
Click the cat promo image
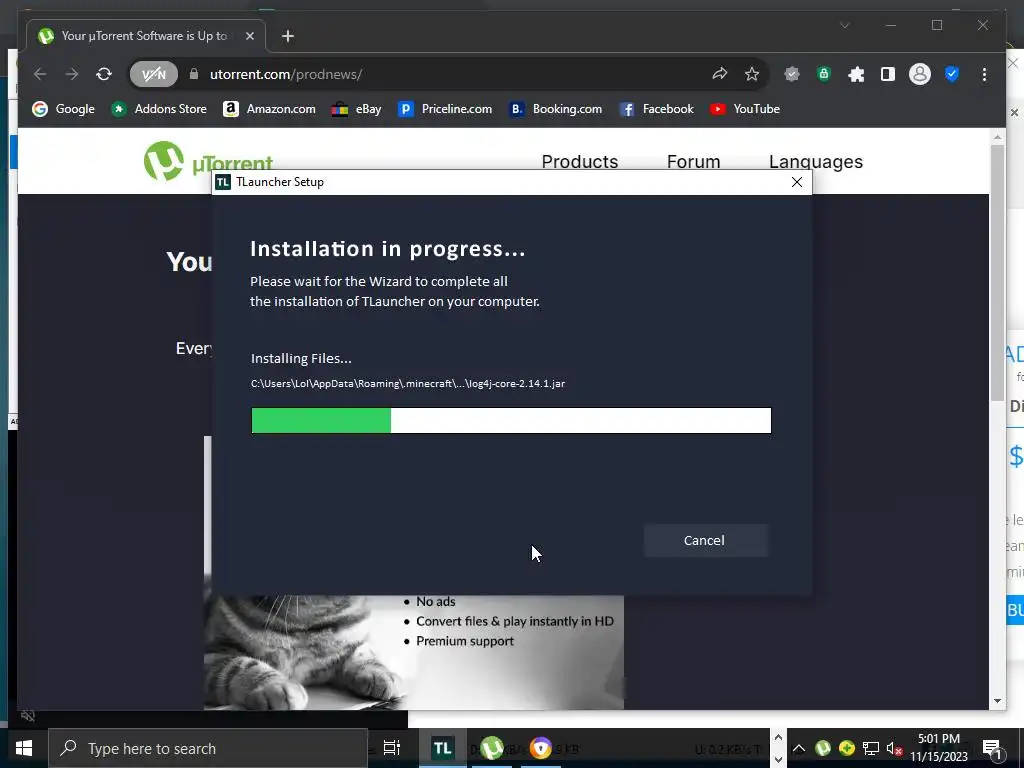tap(413, 652)
